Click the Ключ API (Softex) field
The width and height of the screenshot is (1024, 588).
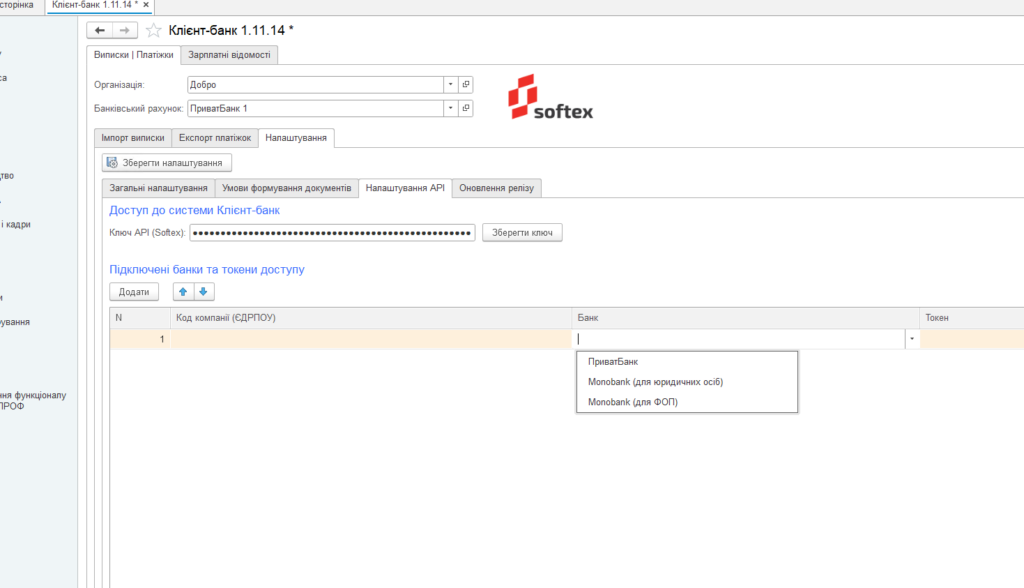332,233
